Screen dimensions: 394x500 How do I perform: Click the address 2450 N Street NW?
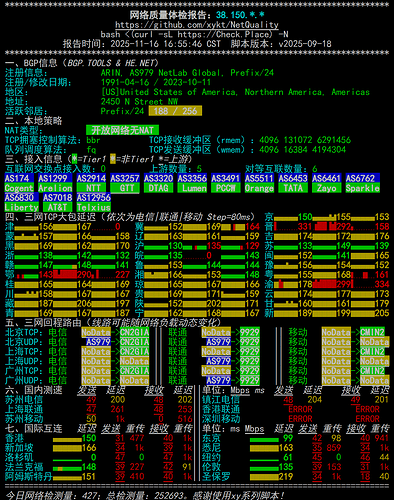pos(139,102)
